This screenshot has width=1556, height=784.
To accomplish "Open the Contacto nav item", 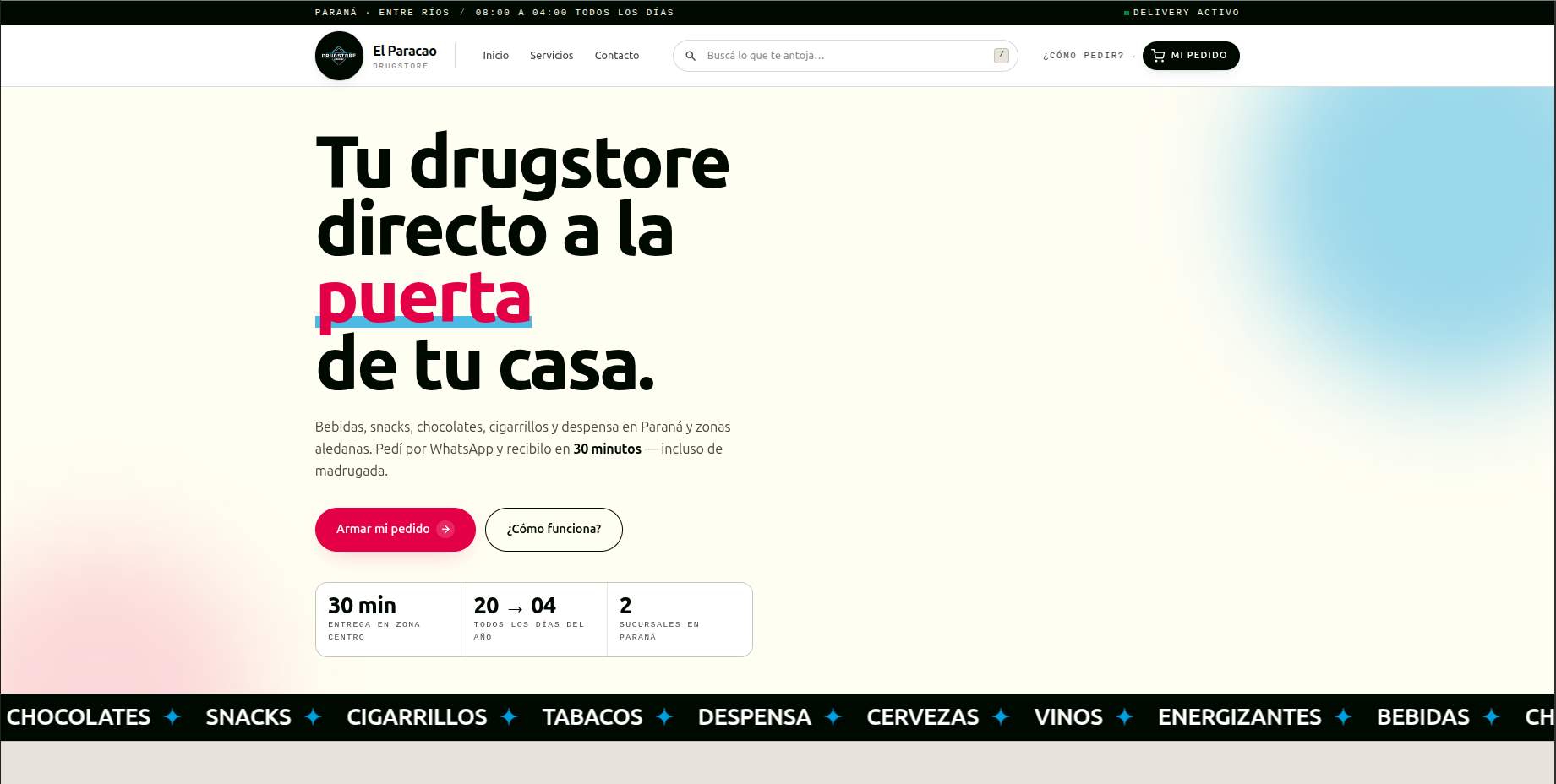I will click(x=617, y=56).
